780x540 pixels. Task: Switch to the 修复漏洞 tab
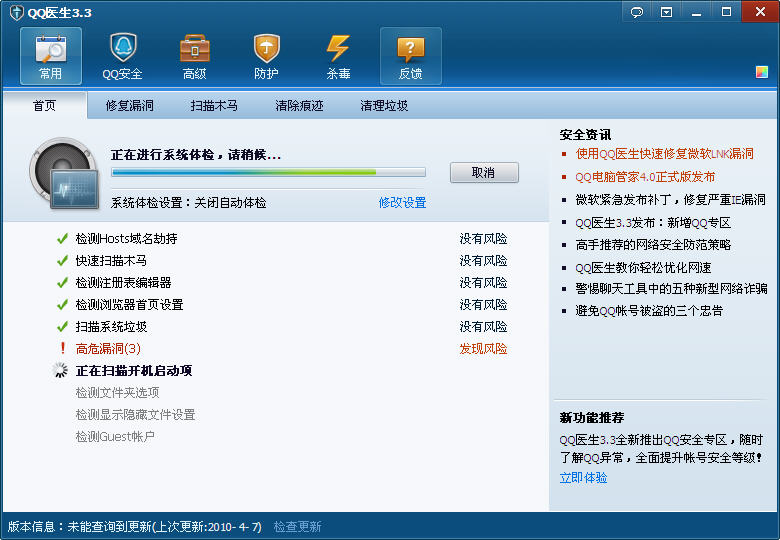130,105
